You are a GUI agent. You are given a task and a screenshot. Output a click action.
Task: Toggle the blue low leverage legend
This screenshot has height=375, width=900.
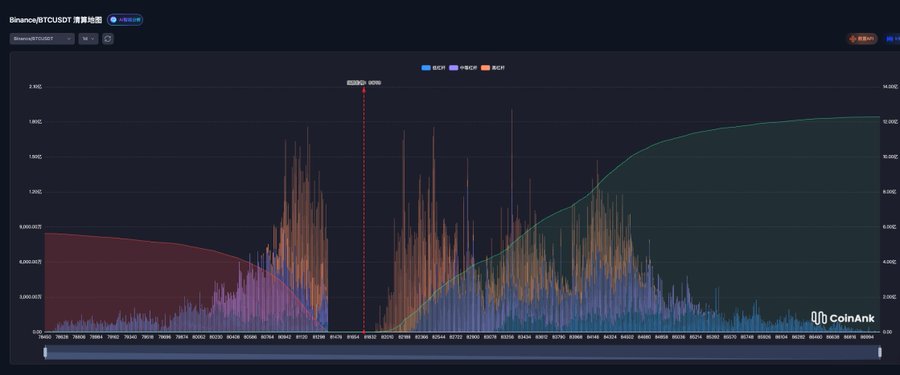[433, 68]
